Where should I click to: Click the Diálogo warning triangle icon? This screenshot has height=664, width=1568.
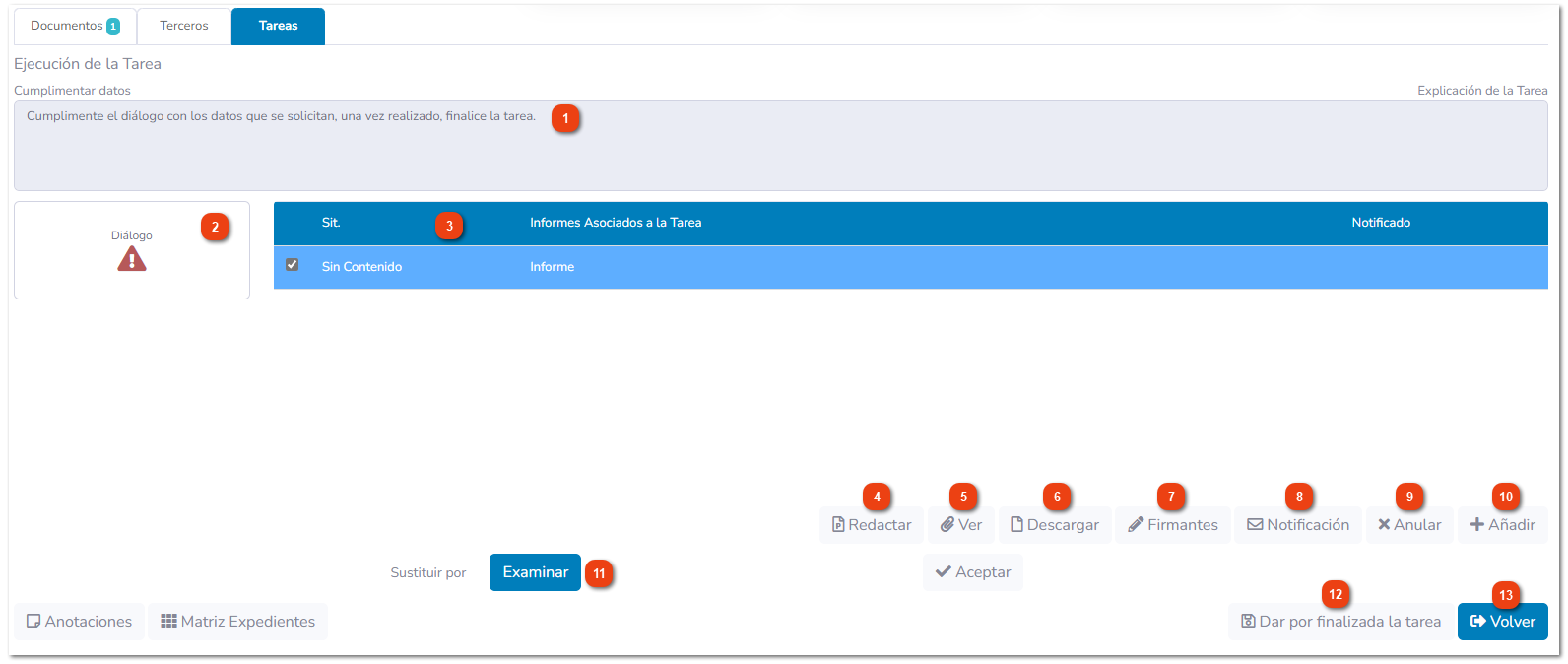[x=132, y=259]
